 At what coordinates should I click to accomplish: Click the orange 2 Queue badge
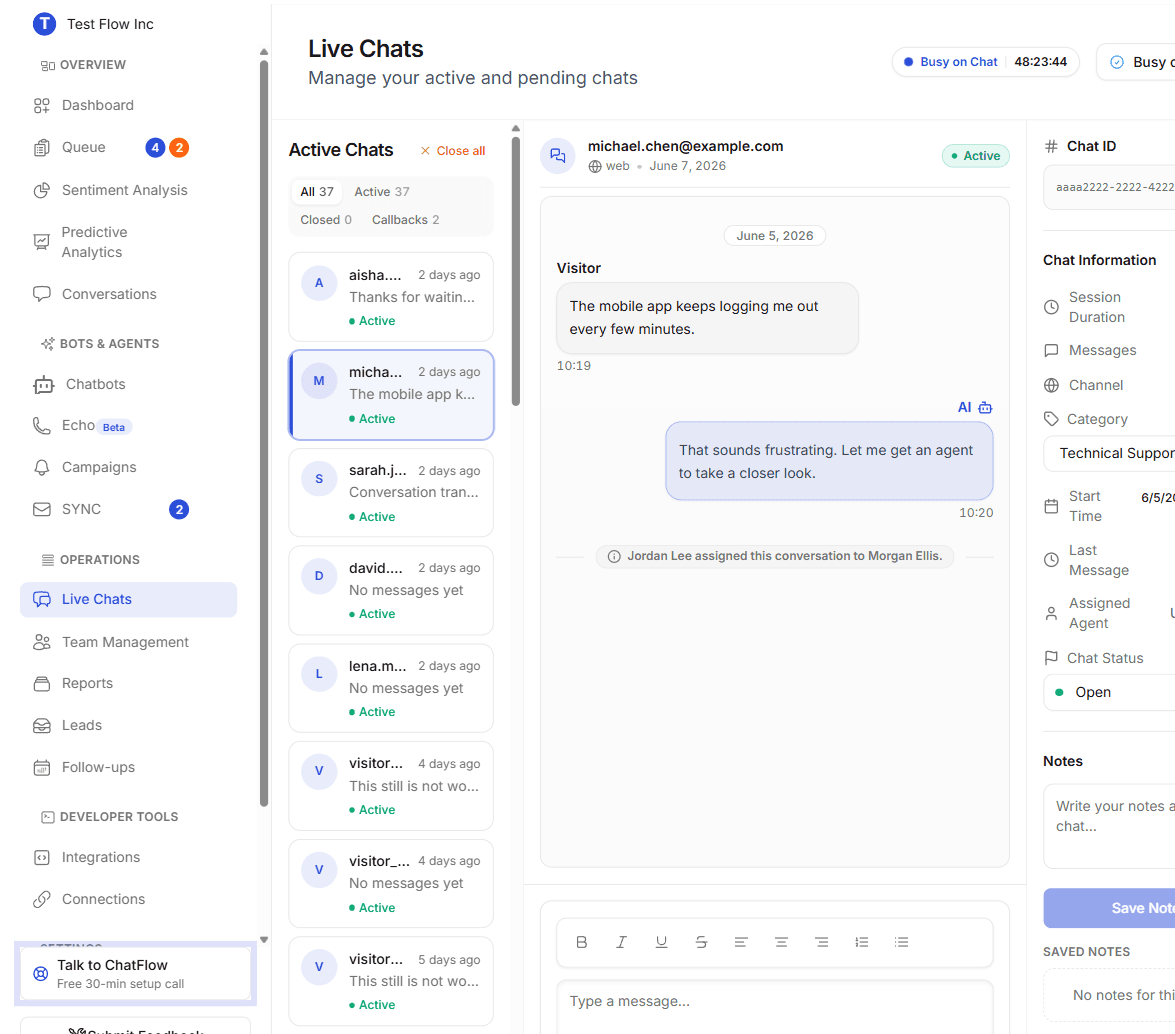pyautogui.click(x=179, y=148)
